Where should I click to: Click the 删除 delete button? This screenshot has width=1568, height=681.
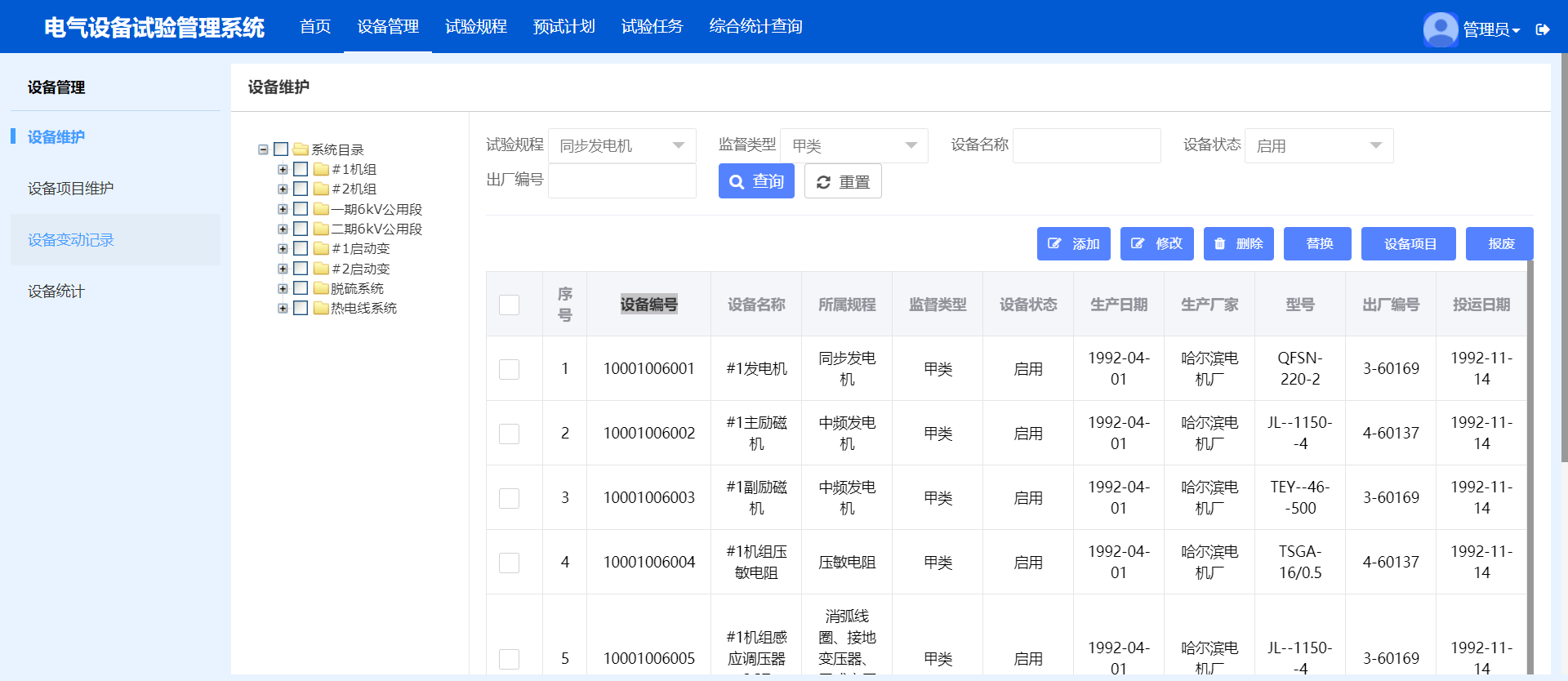(1239, 243)
